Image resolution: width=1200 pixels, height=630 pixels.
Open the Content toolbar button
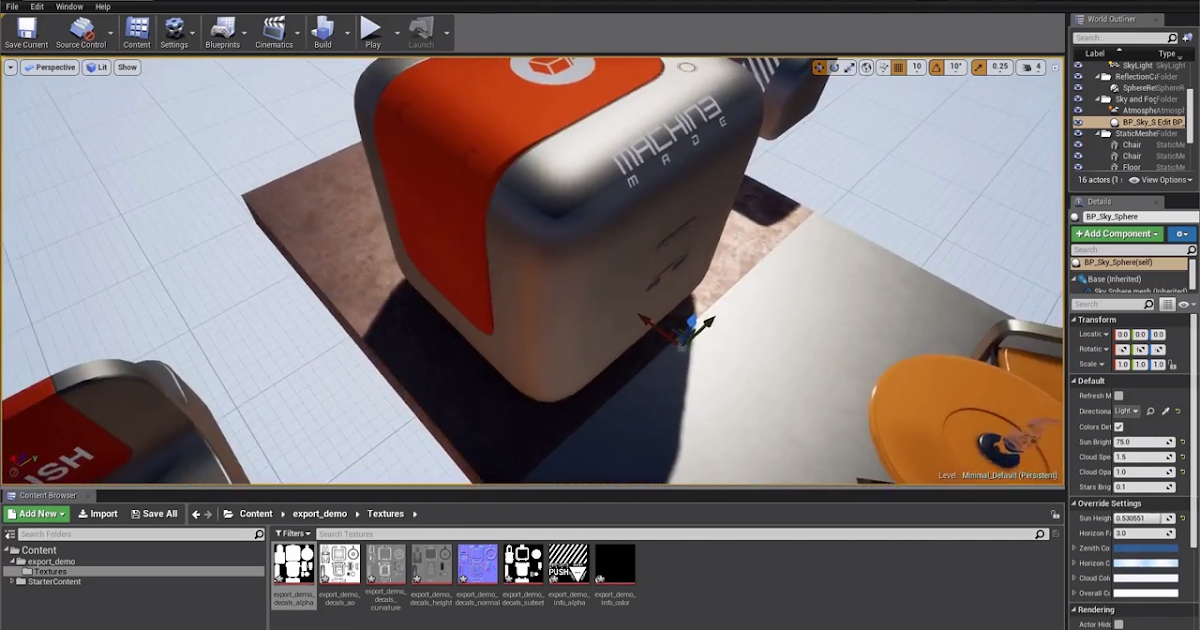click(137, 32)
